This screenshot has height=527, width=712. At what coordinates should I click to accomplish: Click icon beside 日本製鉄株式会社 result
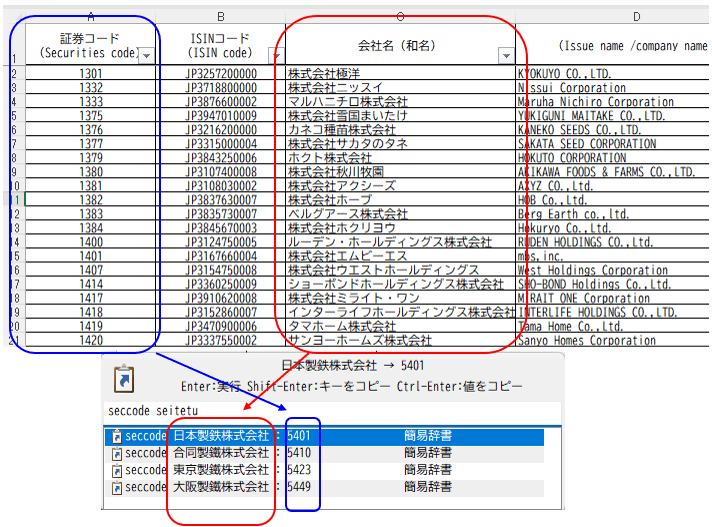pos(117,436)
